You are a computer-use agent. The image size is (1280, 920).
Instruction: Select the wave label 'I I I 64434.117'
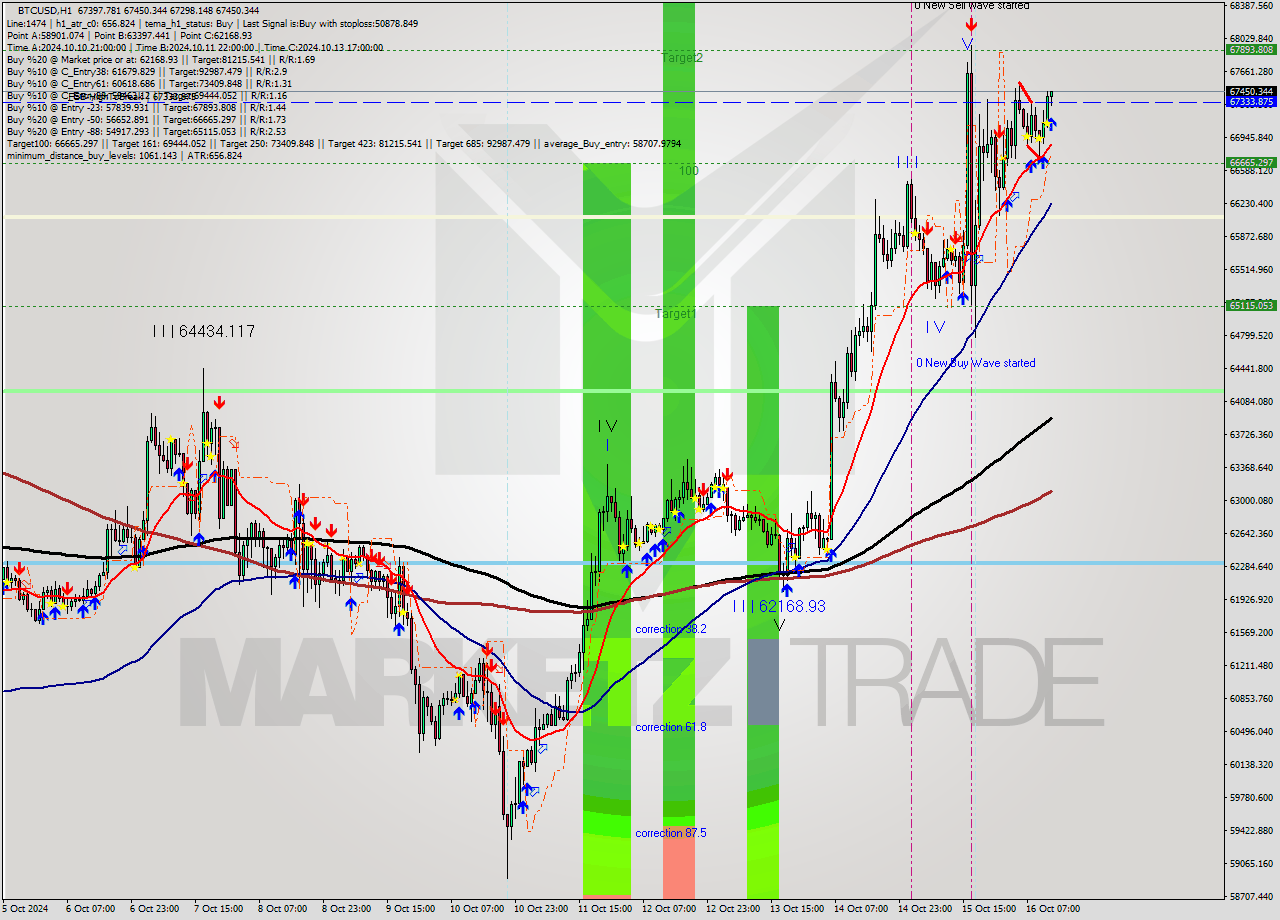coord(203,331)
